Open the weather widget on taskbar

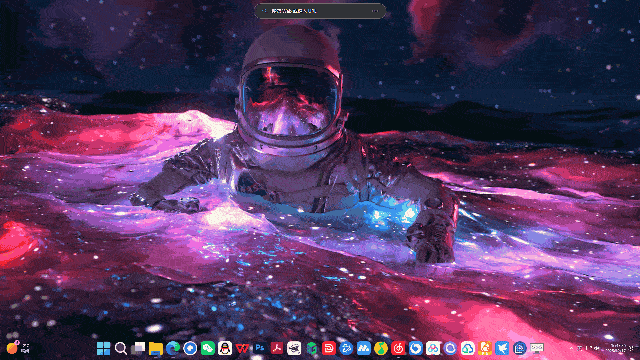tap(18, 348)
